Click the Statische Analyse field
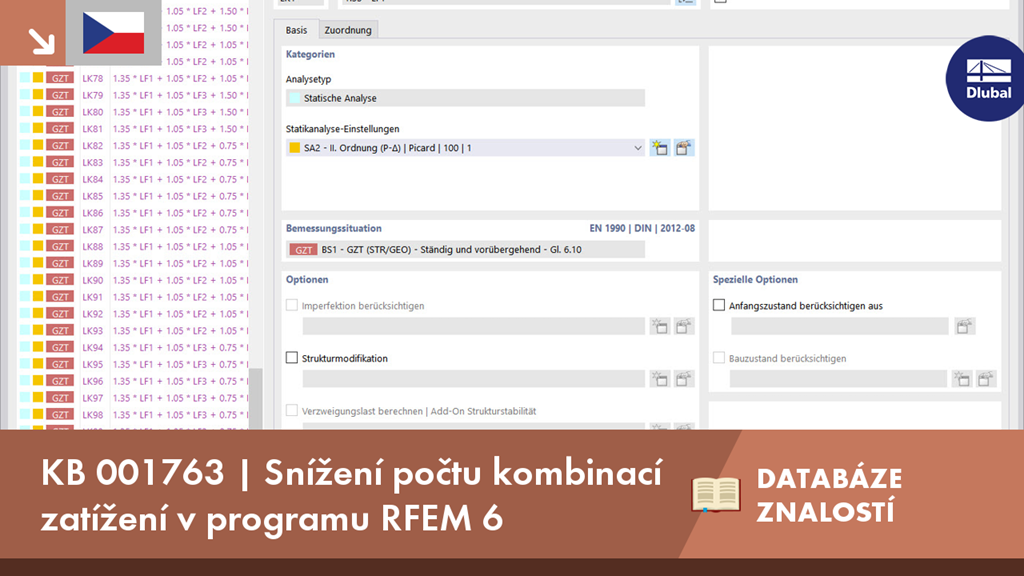This screenshot has width=1024, height=576. (465, 98)
